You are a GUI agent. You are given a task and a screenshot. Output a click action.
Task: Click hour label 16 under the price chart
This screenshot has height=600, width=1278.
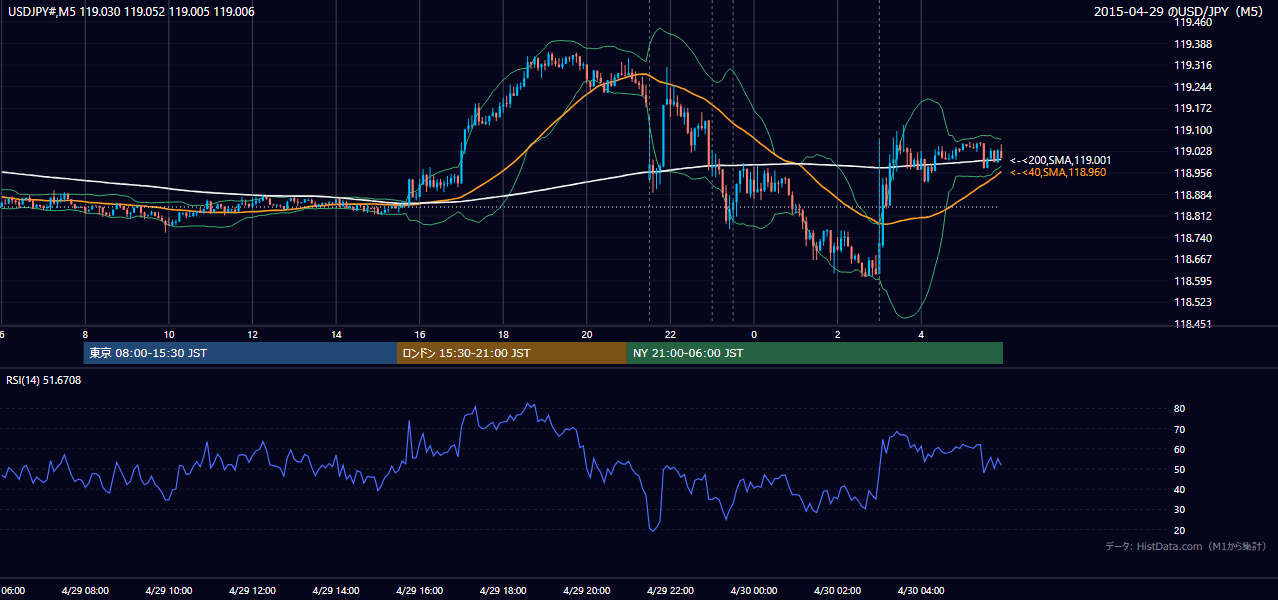click(420, 335)
